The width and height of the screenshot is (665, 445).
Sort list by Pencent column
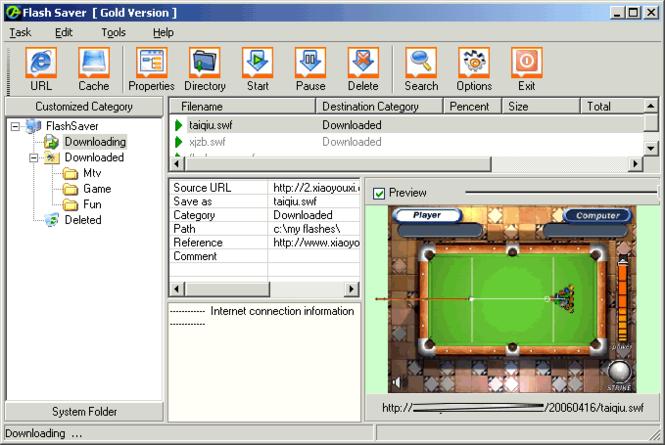click(x=472, y=106)
